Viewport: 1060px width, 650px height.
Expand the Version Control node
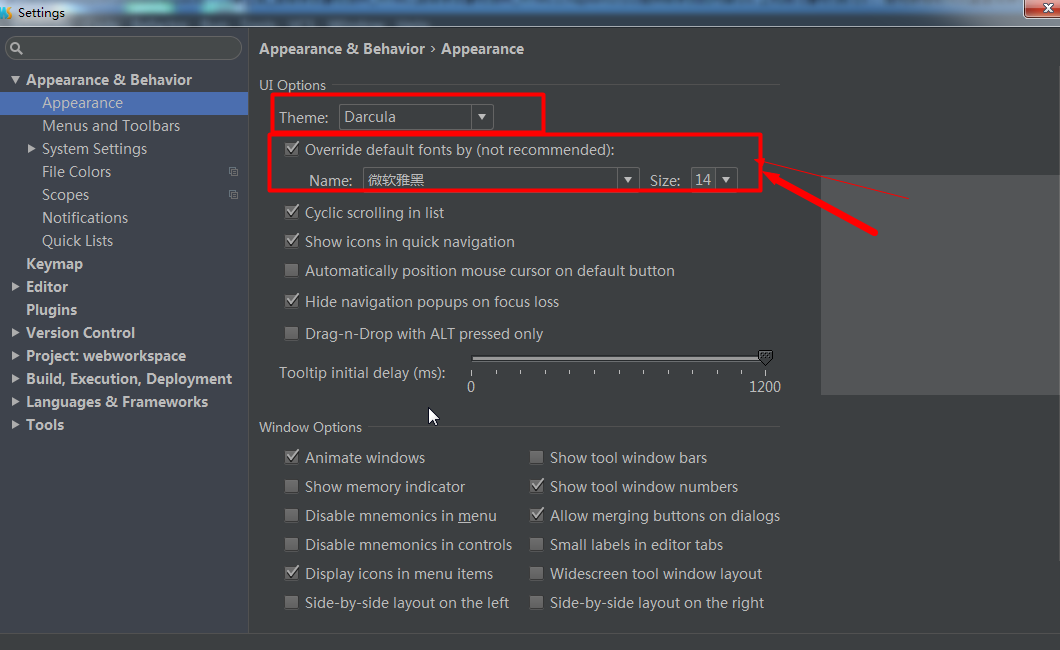(15, 332)
